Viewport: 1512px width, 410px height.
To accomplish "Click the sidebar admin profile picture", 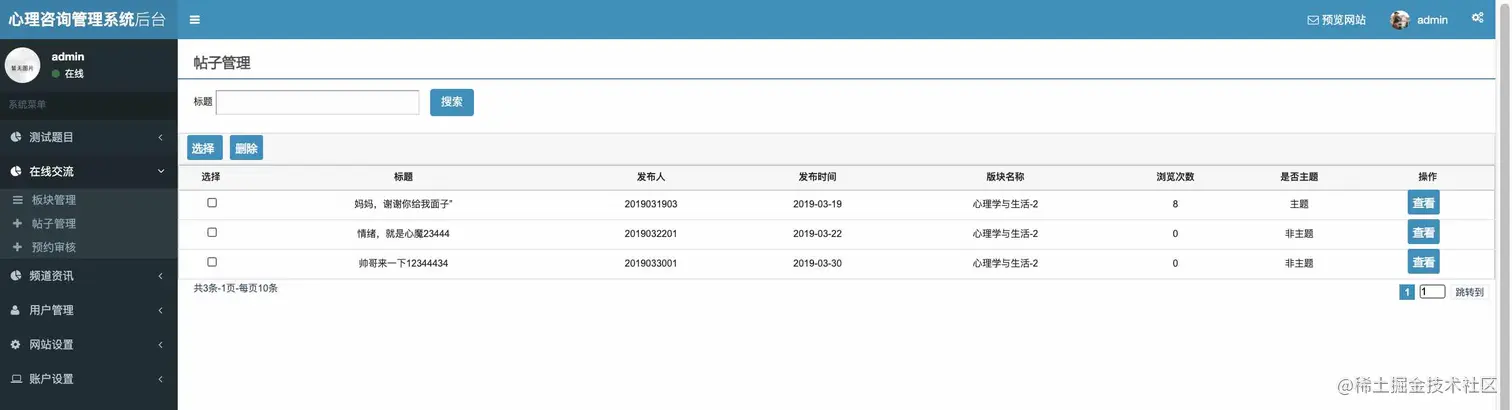I will pos(22,65).
